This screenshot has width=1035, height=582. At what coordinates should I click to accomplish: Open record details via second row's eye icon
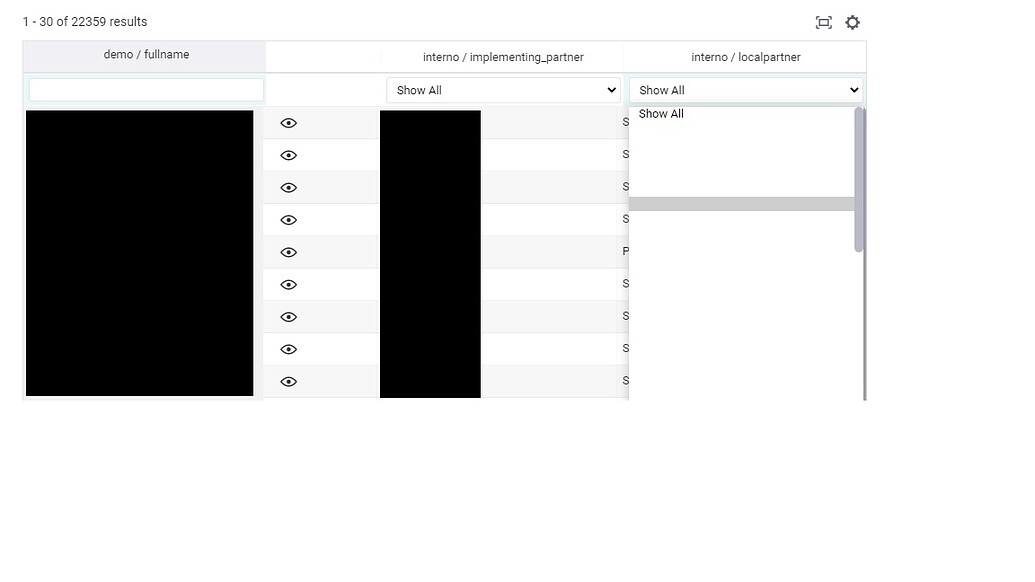pyautogui.click(x=289, y=155)
